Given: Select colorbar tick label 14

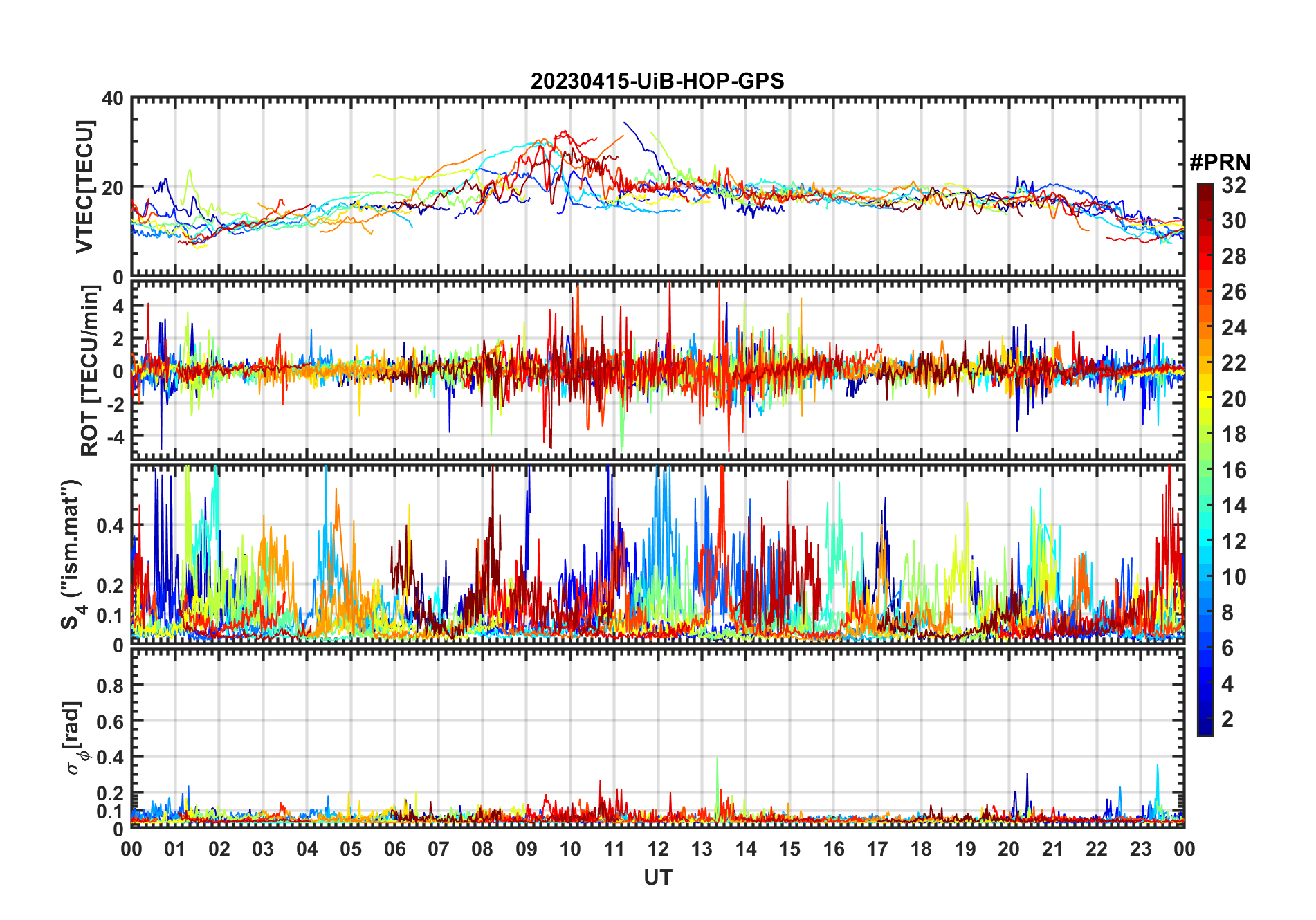Looking at the screenshot, I should (x=1234, y=506).
